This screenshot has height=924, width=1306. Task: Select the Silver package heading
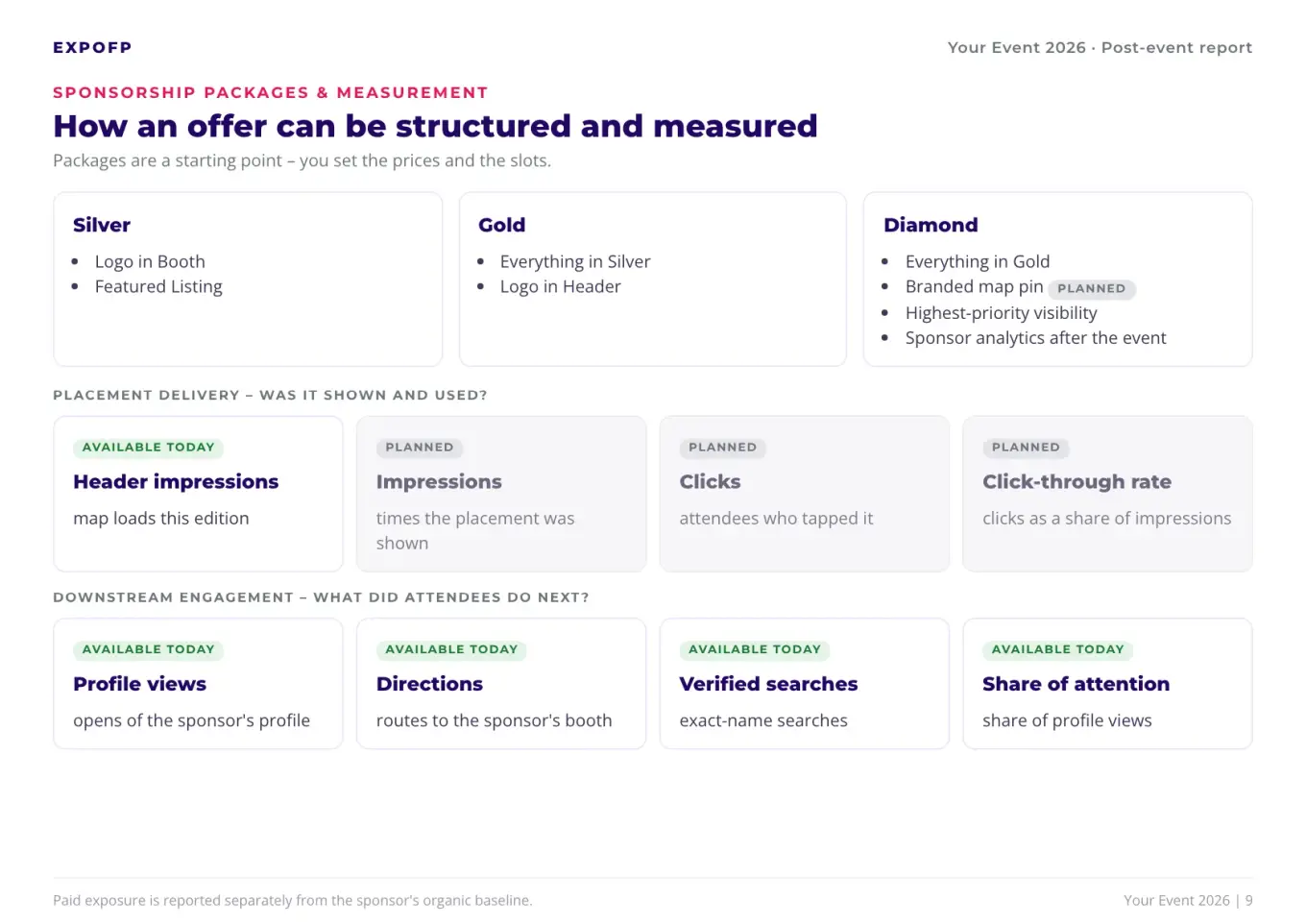click(x=102, y=225)
